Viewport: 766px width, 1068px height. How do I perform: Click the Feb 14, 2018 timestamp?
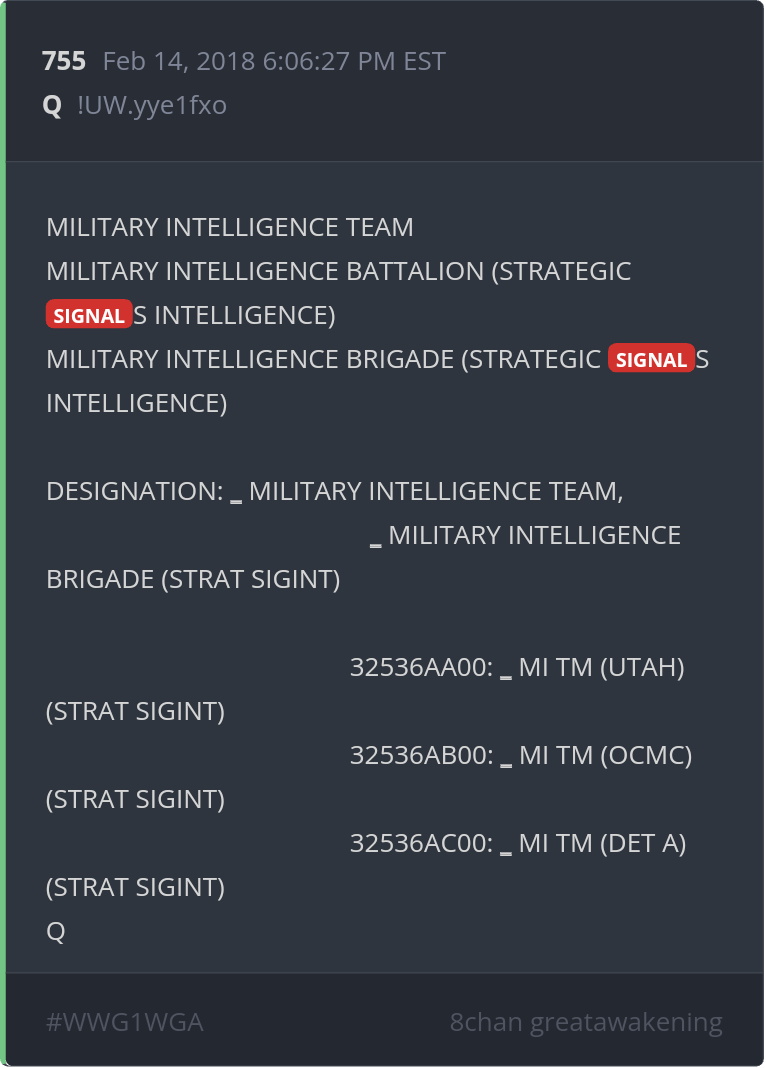[274, 61]
